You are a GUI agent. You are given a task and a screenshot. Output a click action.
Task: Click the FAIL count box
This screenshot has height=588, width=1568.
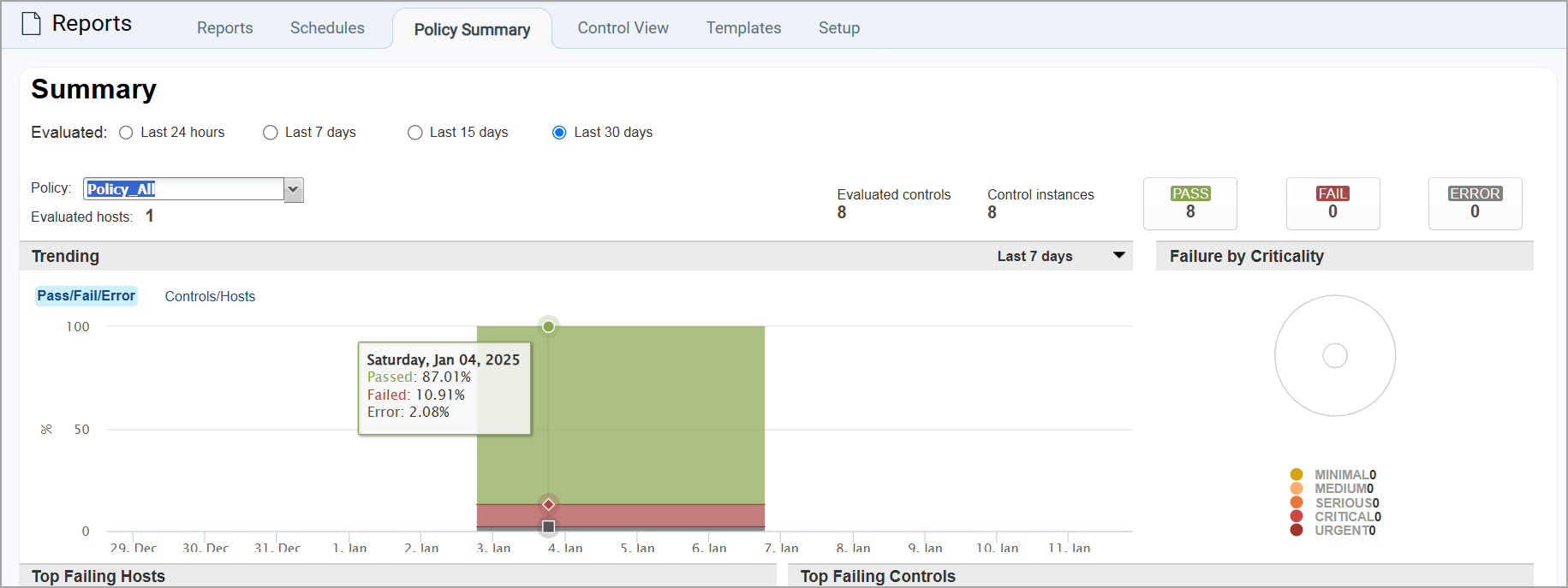tap(1333, 204)
